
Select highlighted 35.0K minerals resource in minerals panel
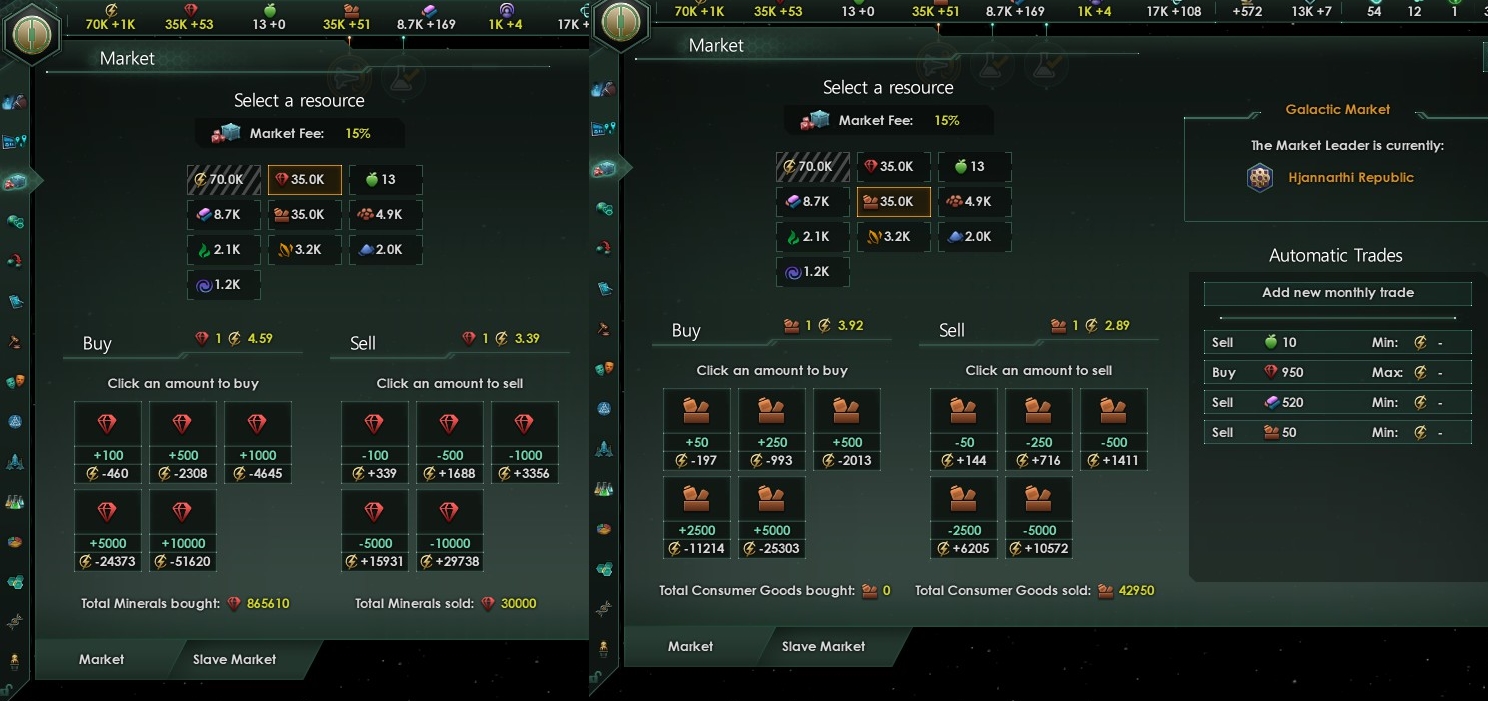[x=305, y=180]
